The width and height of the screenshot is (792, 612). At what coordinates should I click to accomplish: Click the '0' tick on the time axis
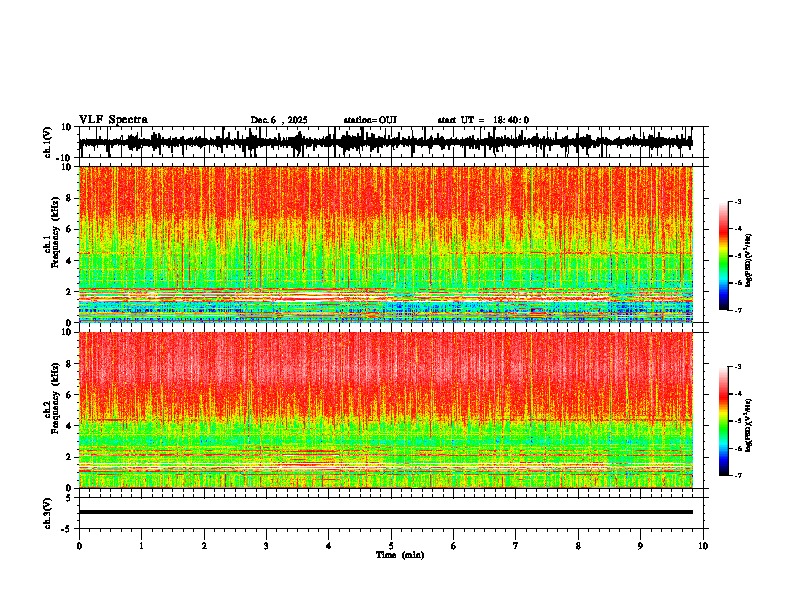79,546
